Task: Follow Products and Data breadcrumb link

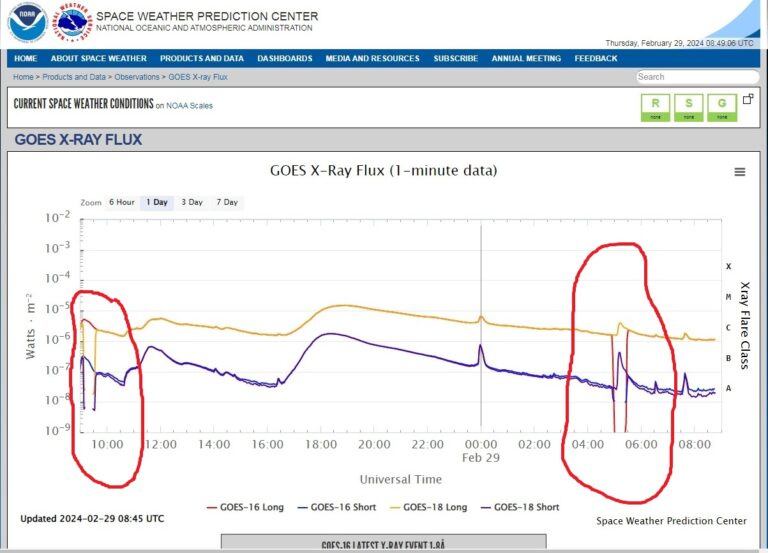Action: 74,77
